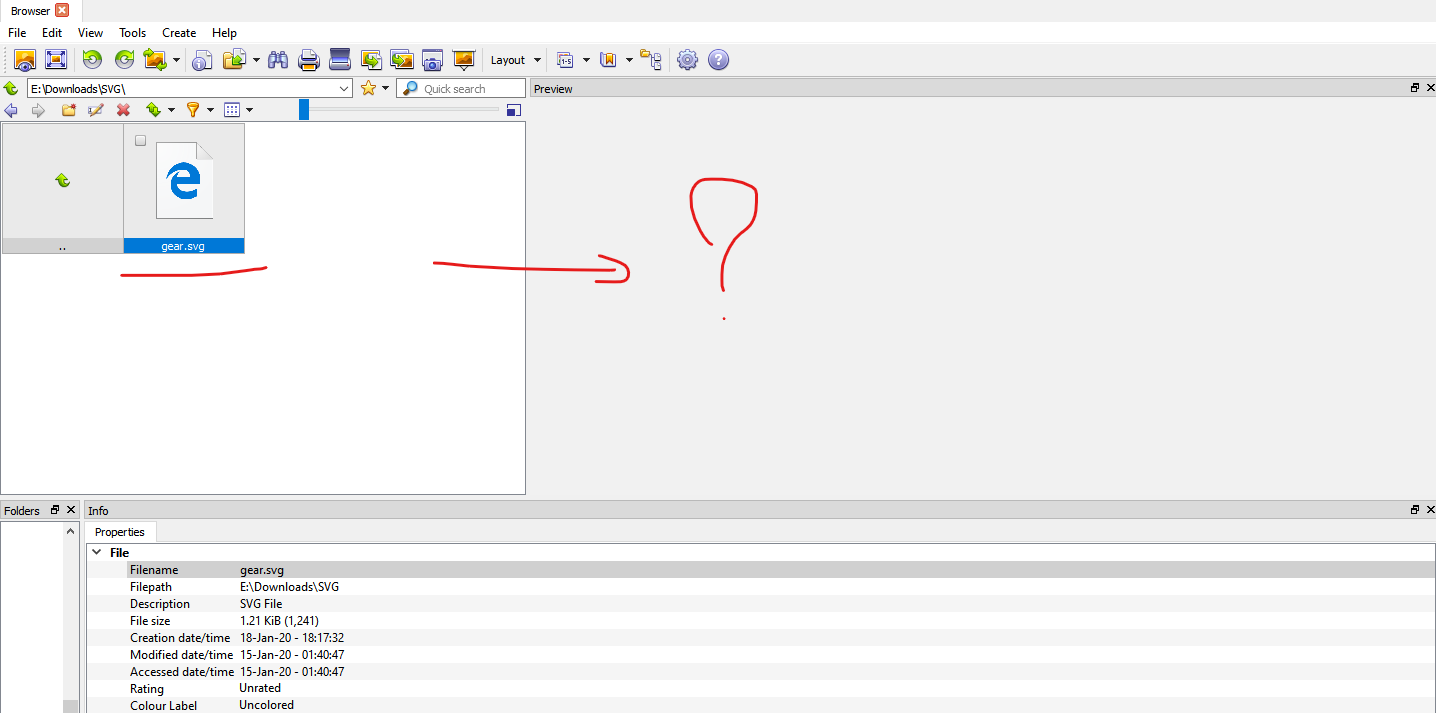
Task: Tick the gear.svg thumbnail checkbox
Action: [140, 141]
